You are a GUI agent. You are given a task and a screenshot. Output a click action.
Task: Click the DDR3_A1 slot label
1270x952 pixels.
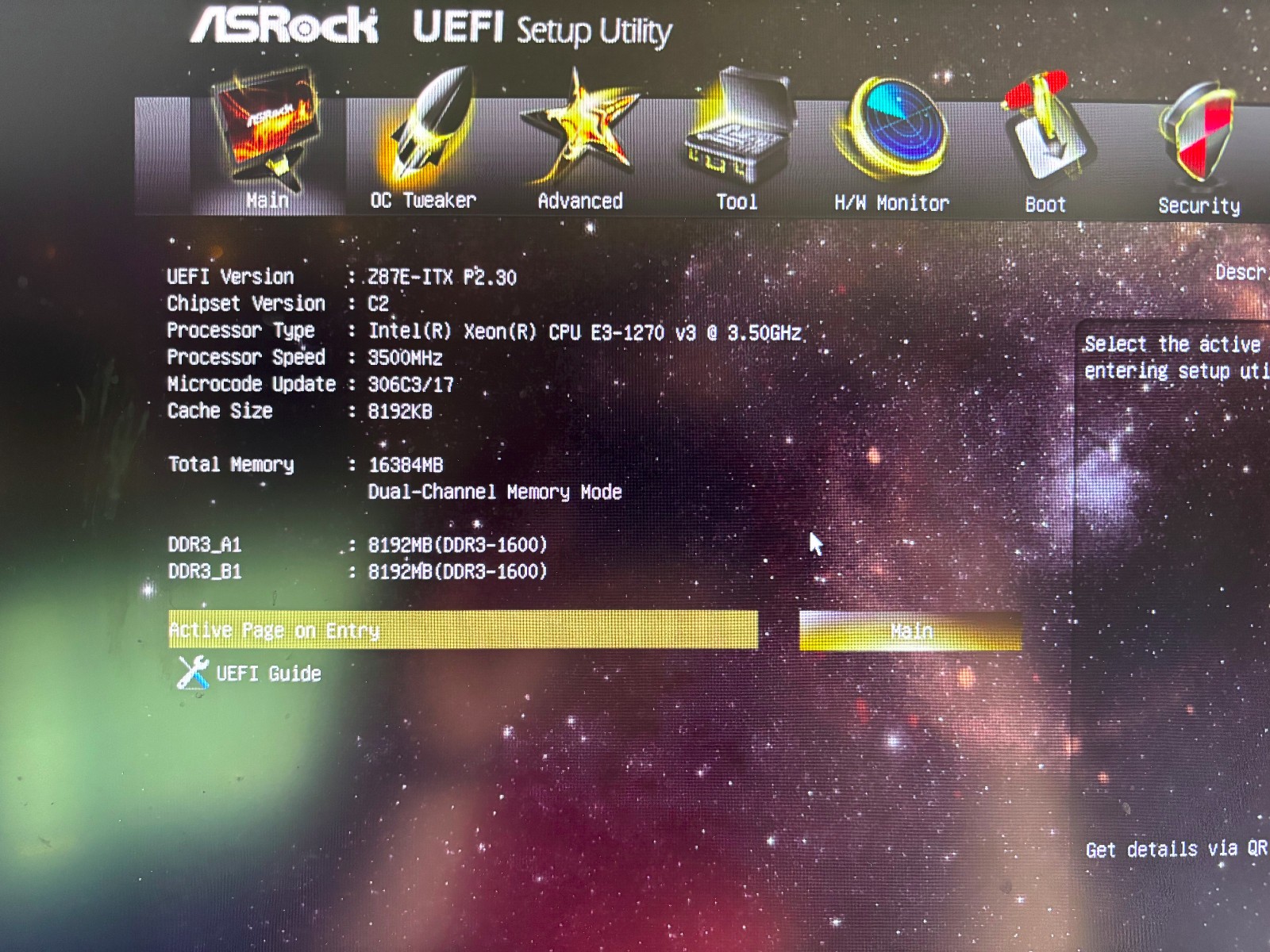click(x=205, y=545)
